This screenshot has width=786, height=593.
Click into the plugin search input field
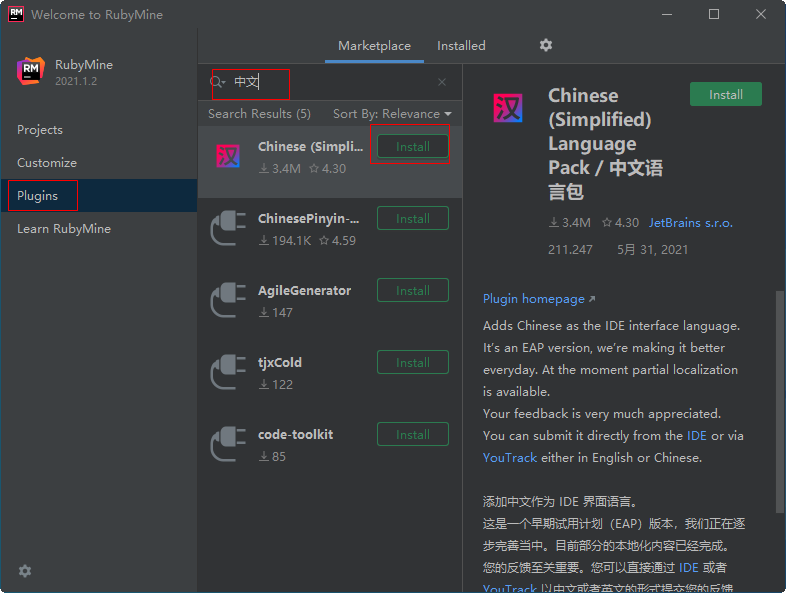331,82
